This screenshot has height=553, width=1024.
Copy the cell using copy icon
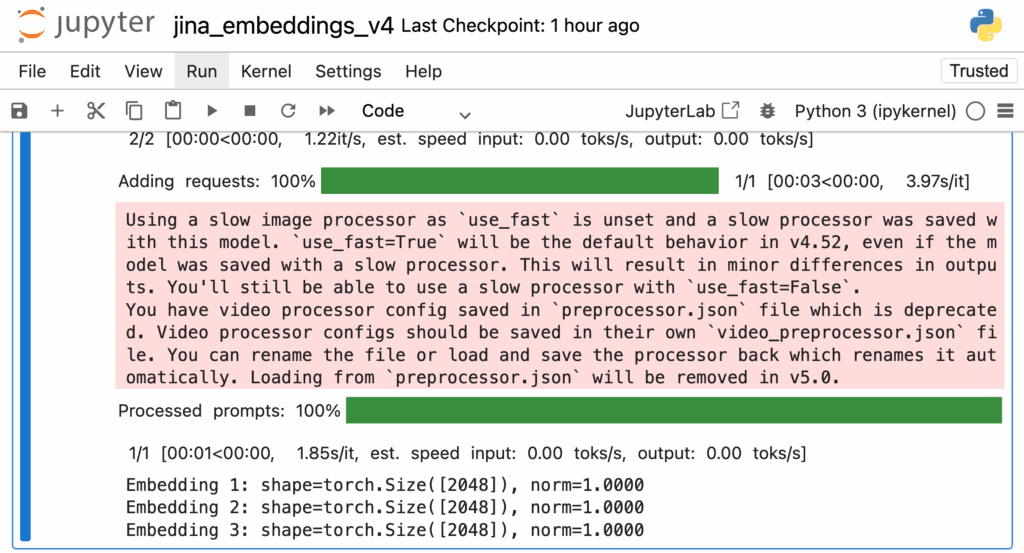coord(134,111)
